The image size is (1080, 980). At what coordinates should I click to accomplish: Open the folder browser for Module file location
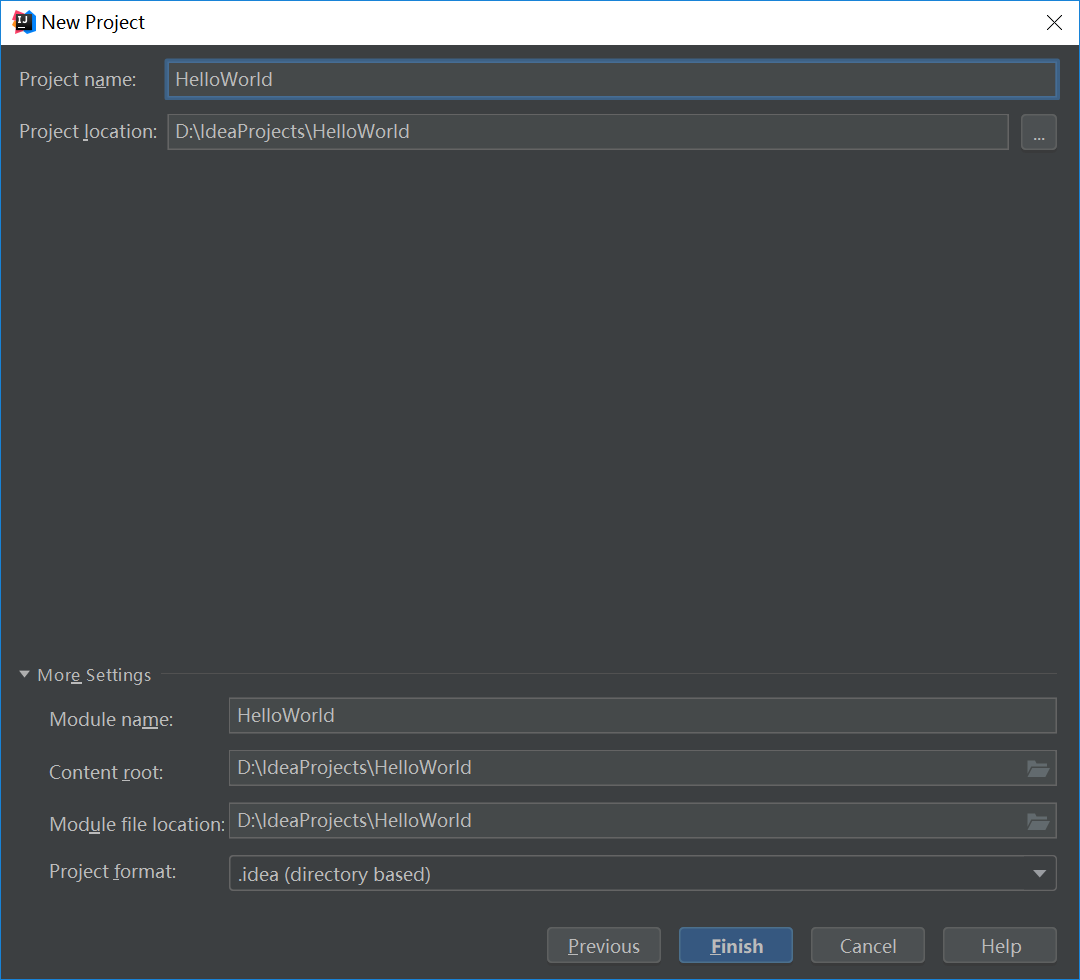[1037, 821]
